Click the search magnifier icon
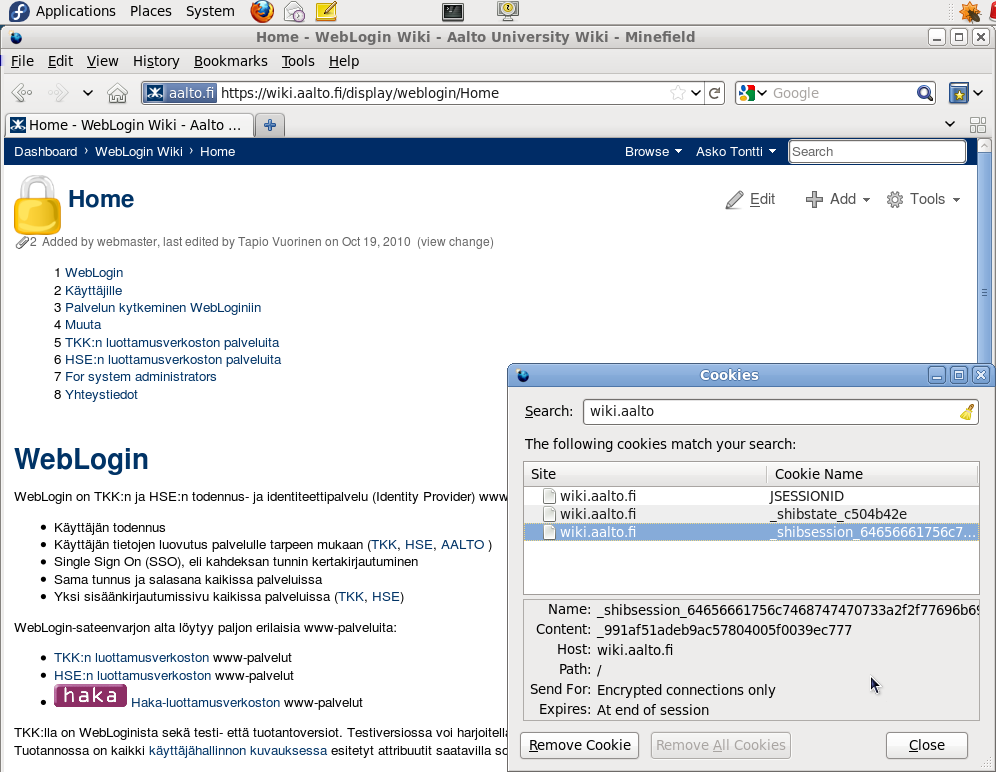 (925, 93)
